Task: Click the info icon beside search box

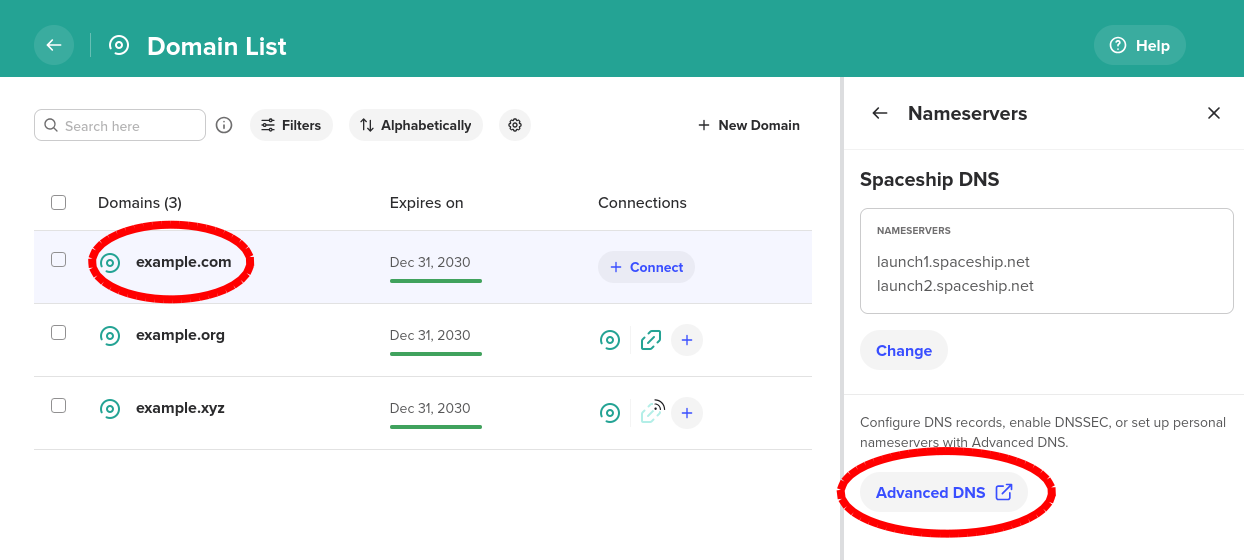Action: 224,125
